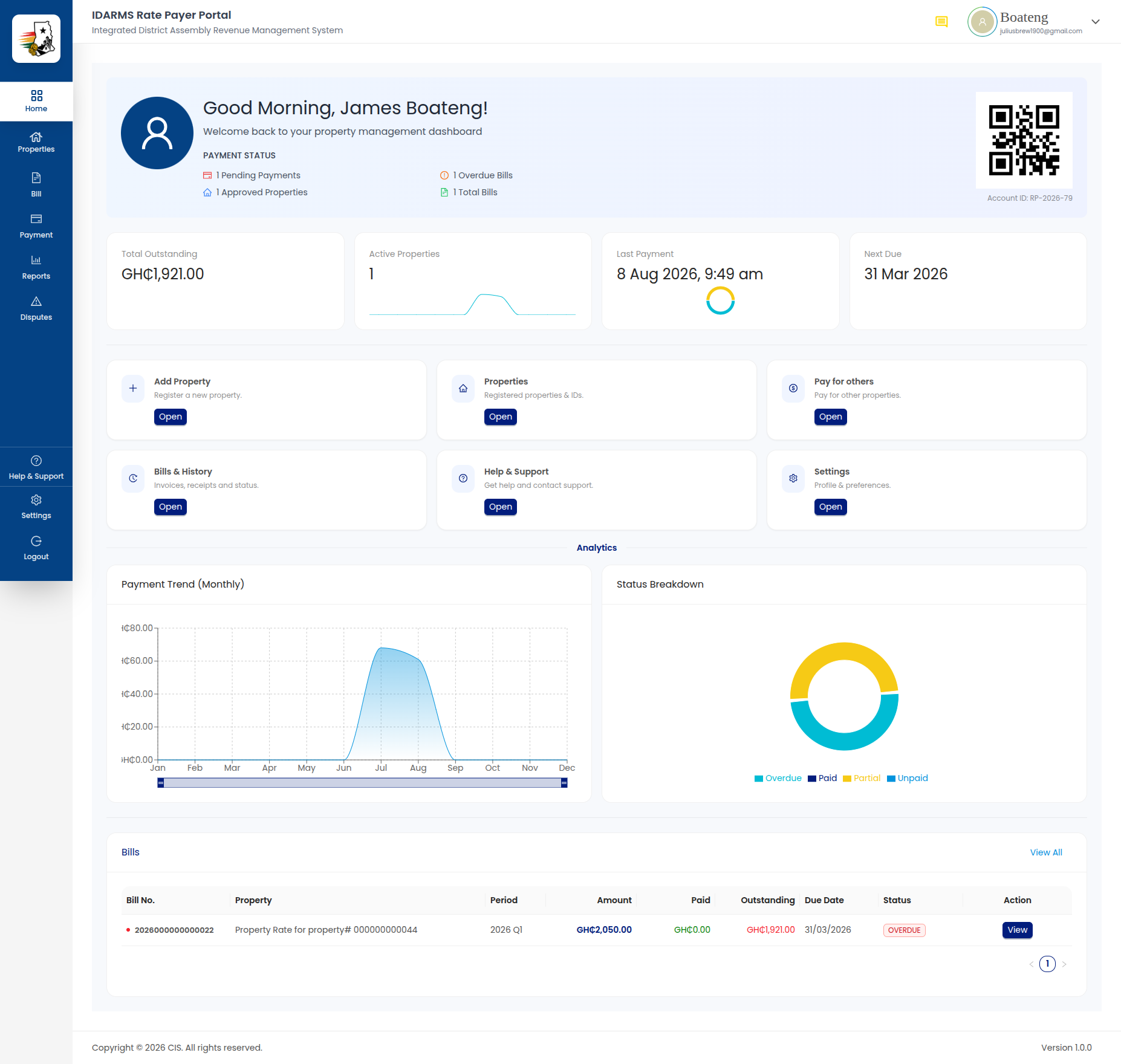Click the question icon on Help card

tap(463, 478)
